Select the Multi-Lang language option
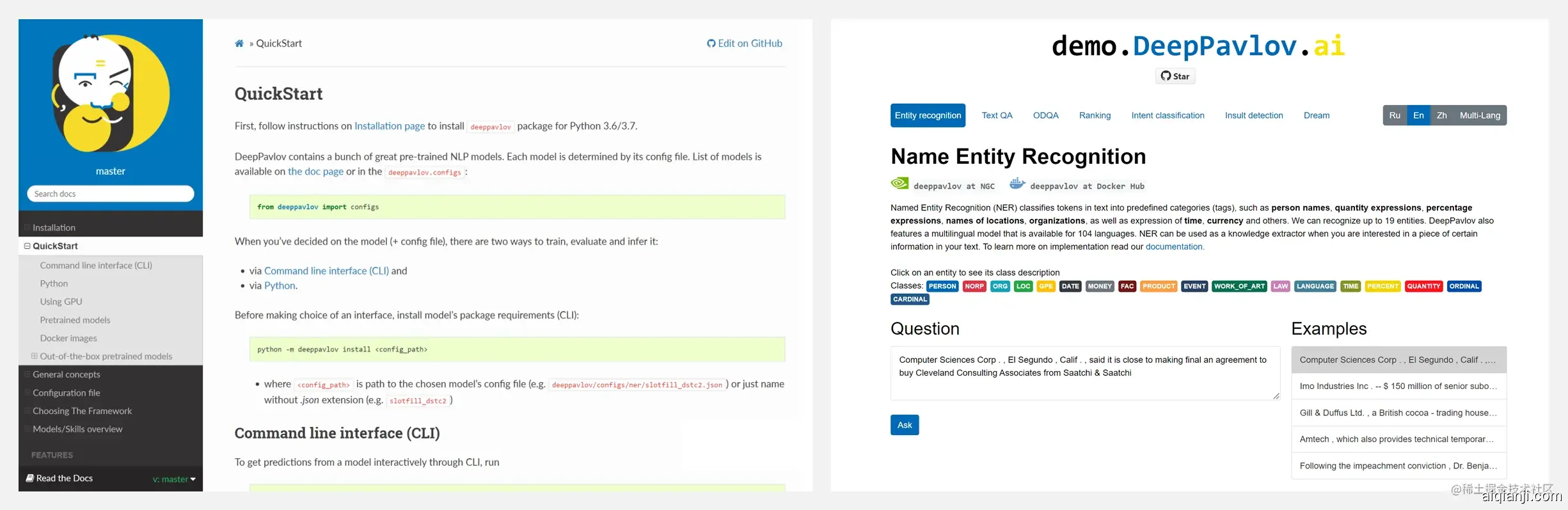 coord(1479,116)
